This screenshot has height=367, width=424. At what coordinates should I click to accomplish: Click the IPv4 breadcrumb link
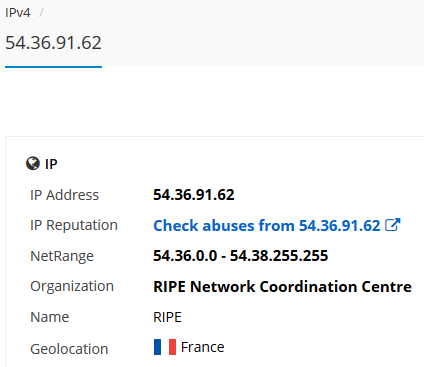[18, 13]
